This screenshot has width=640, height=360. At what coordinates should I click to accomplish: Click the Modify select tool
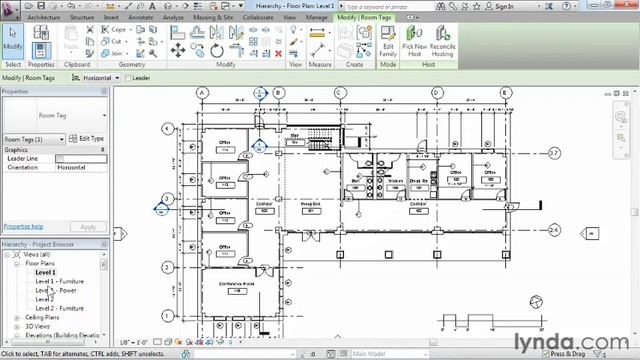click(x=13, y=42)
